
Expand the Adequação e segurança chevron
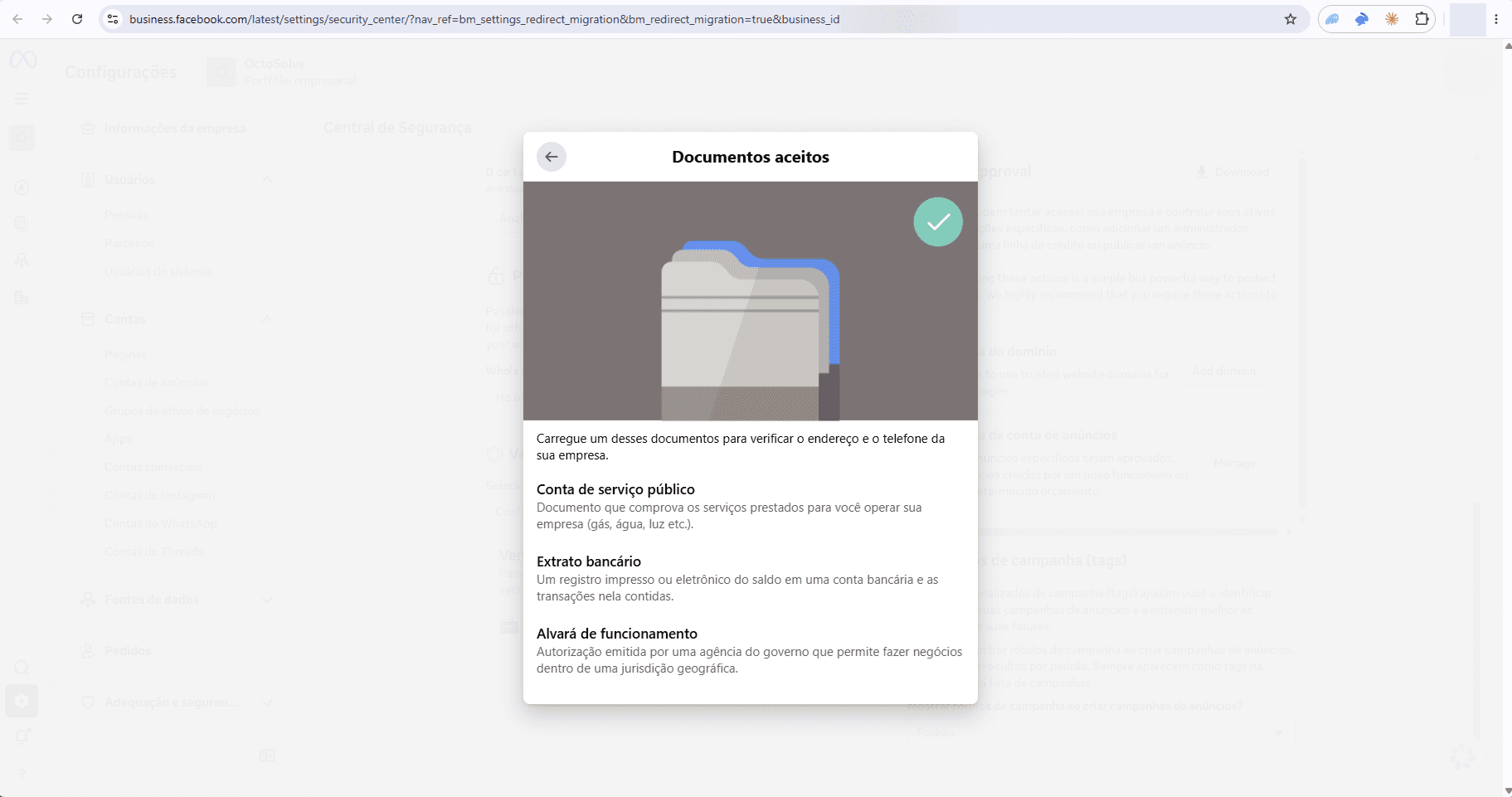coord(267,702)
